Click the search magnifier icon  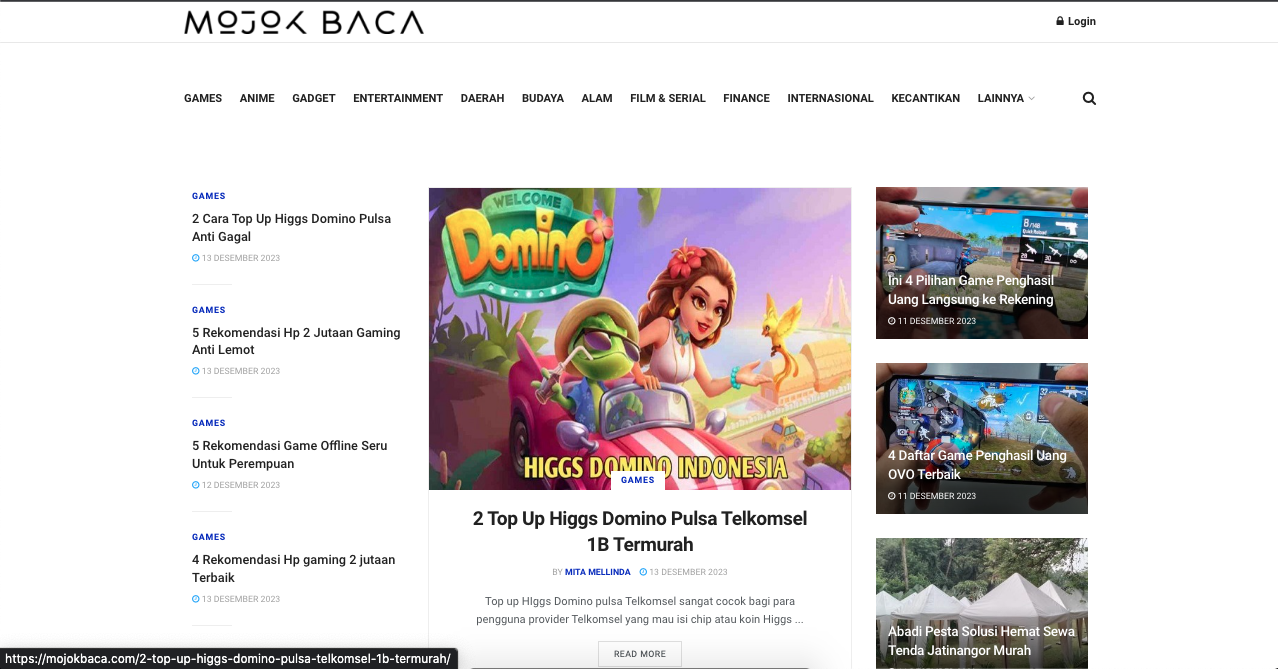pos(1089,98)
